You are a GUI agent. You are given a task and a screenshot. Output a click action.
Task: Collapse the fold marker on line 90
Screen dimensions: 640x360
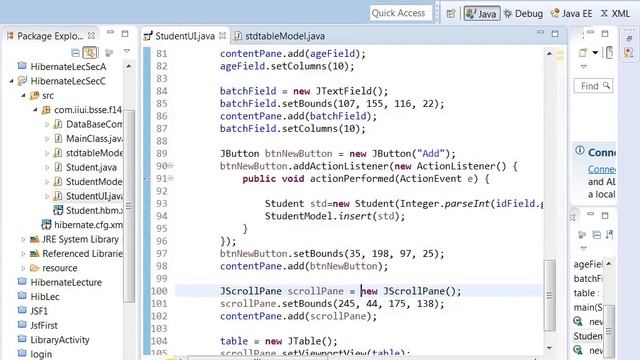[x=171, y=165]
